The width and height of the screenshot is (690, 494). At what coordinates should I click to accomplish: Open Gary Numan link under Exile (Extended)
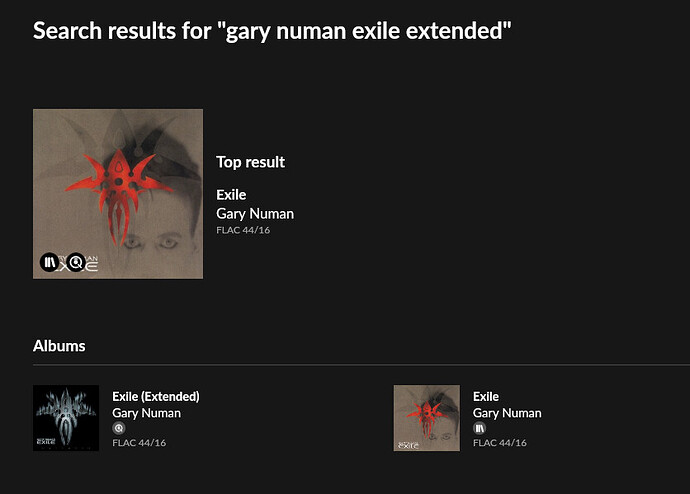coord(147,413)
